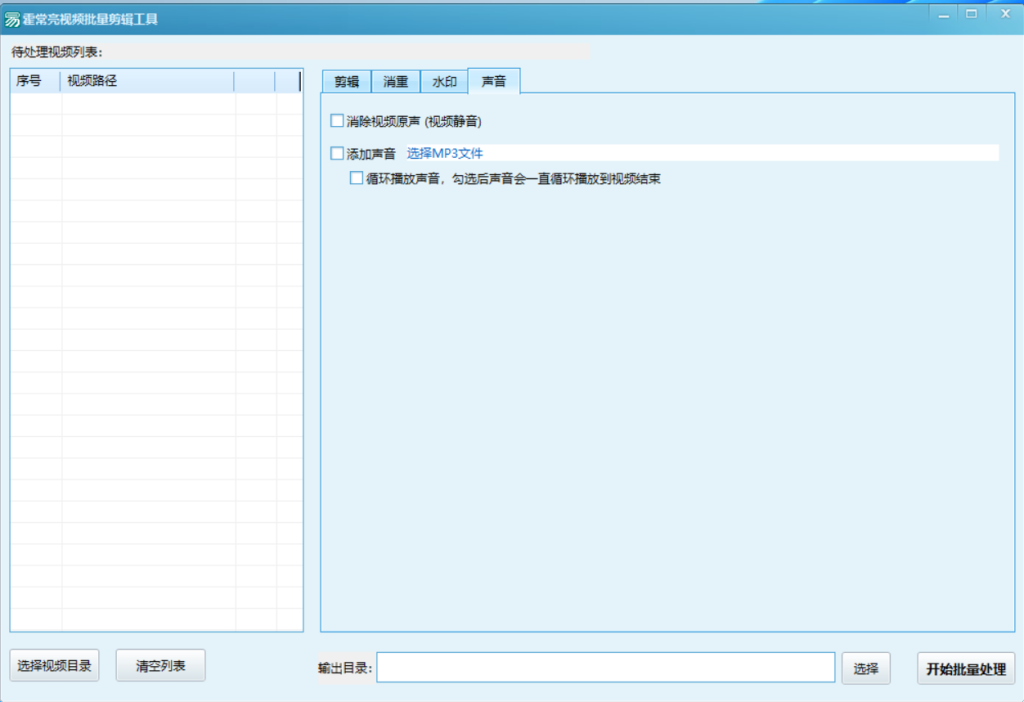Screen dimensions: 1024x702
Task: Toggle the 循环播放声音 checkbox
Action: click(x=356, y=179)
